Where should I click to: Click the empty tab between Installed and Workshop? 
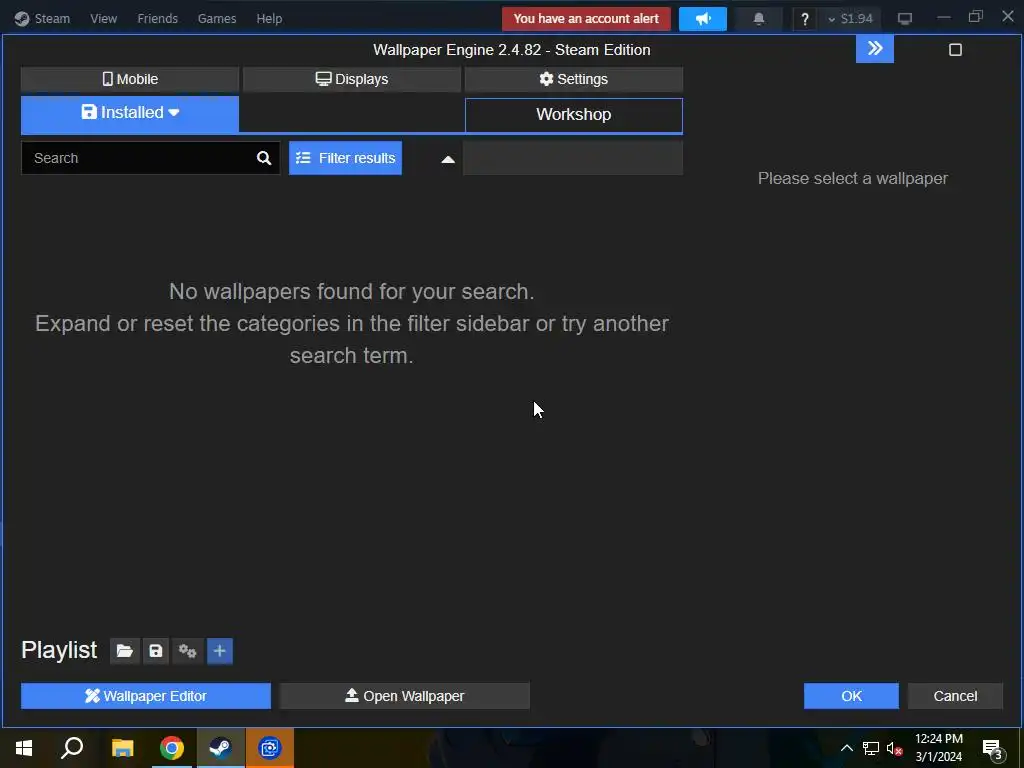[x=352, y=115]
